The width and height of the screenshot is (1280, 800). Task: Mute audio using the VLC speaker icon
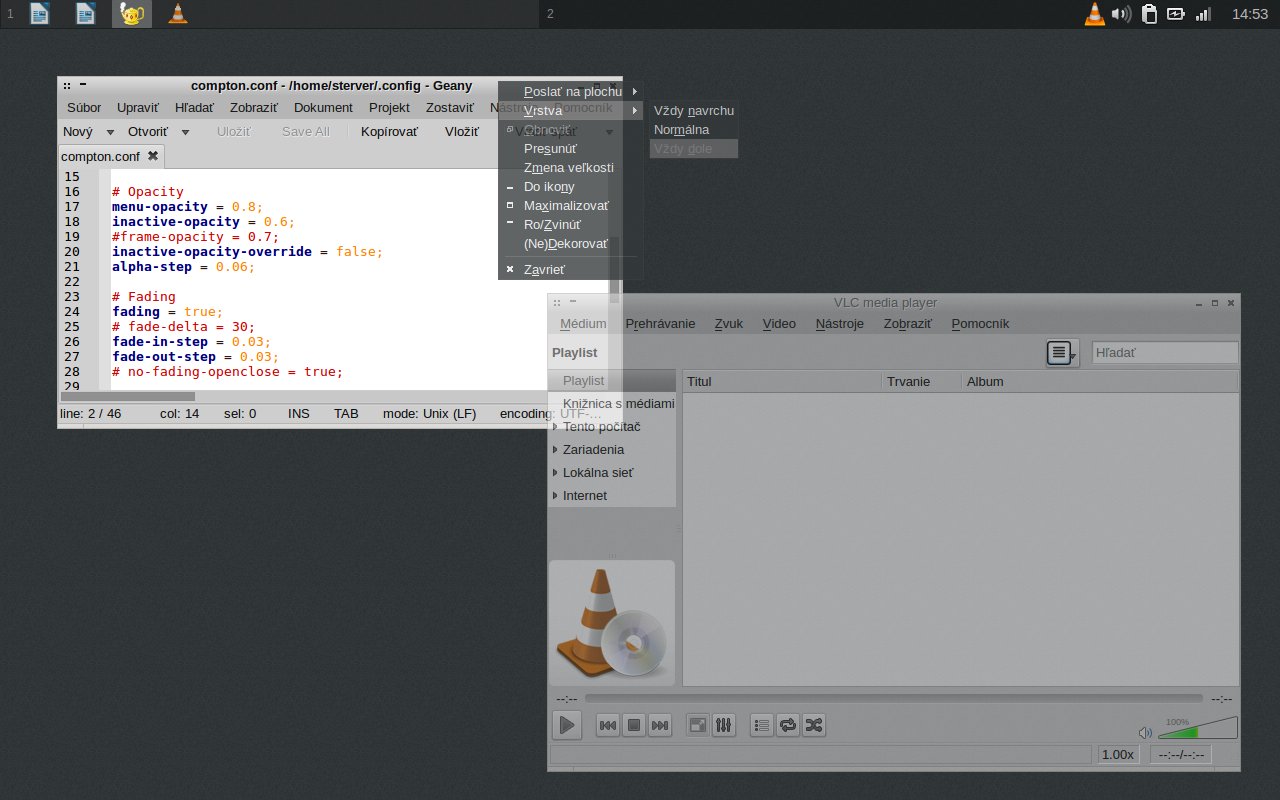coord(1146,733)
